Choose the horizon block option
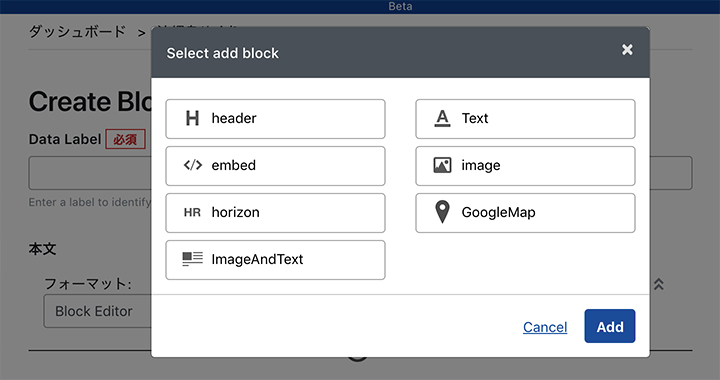720x380 pixels. click(275, 213)
